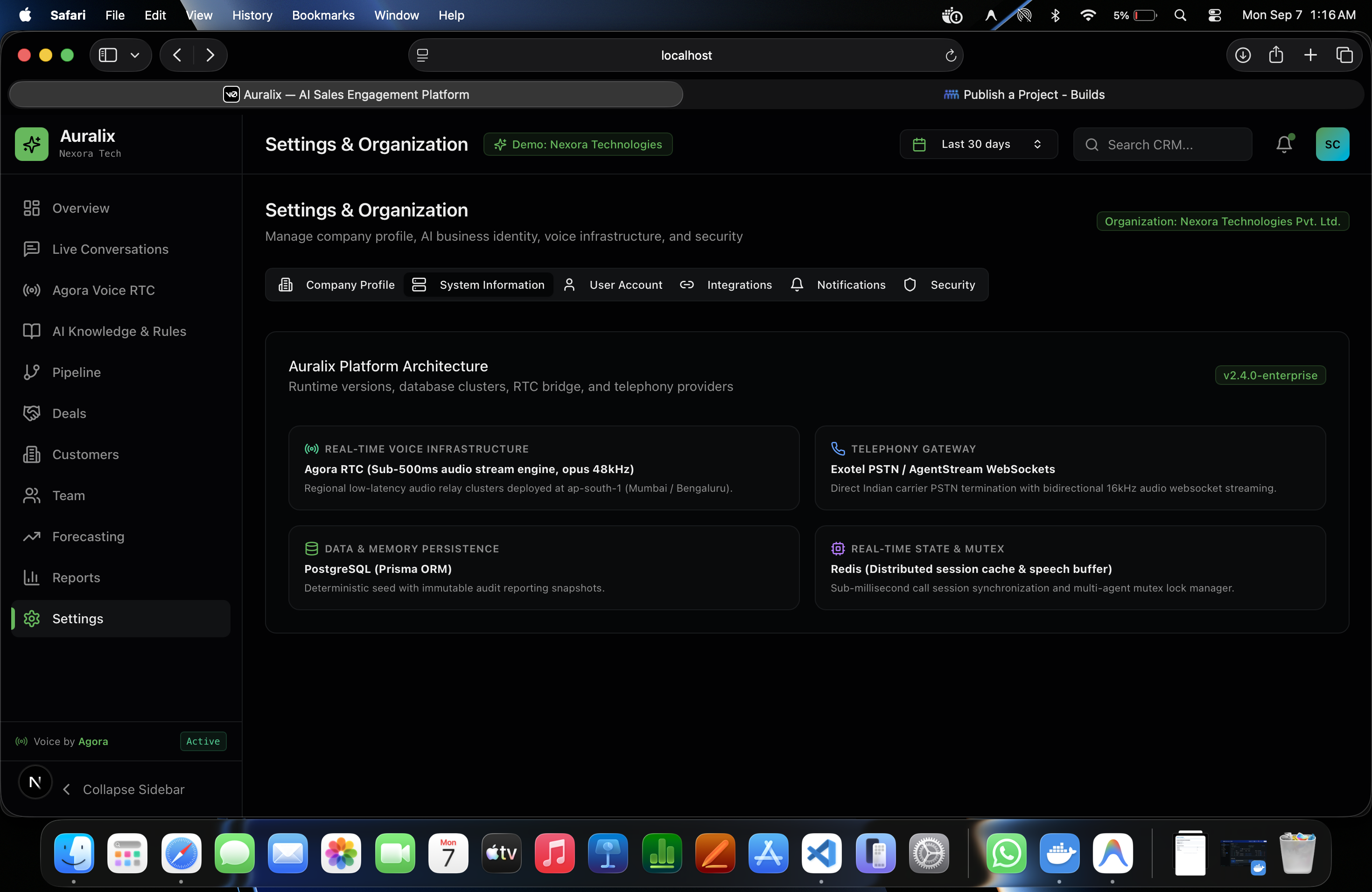The width and height of the screenshot is (1372, 892).
Task: Open the Forecasting trend icon
Action: 32,537
